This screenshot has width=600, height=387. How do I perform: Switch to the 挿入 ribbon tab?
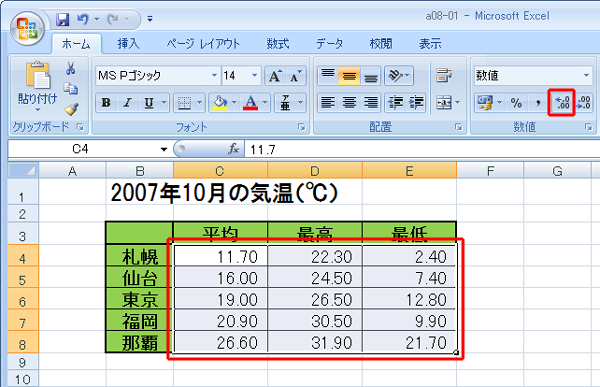(128, 44)
